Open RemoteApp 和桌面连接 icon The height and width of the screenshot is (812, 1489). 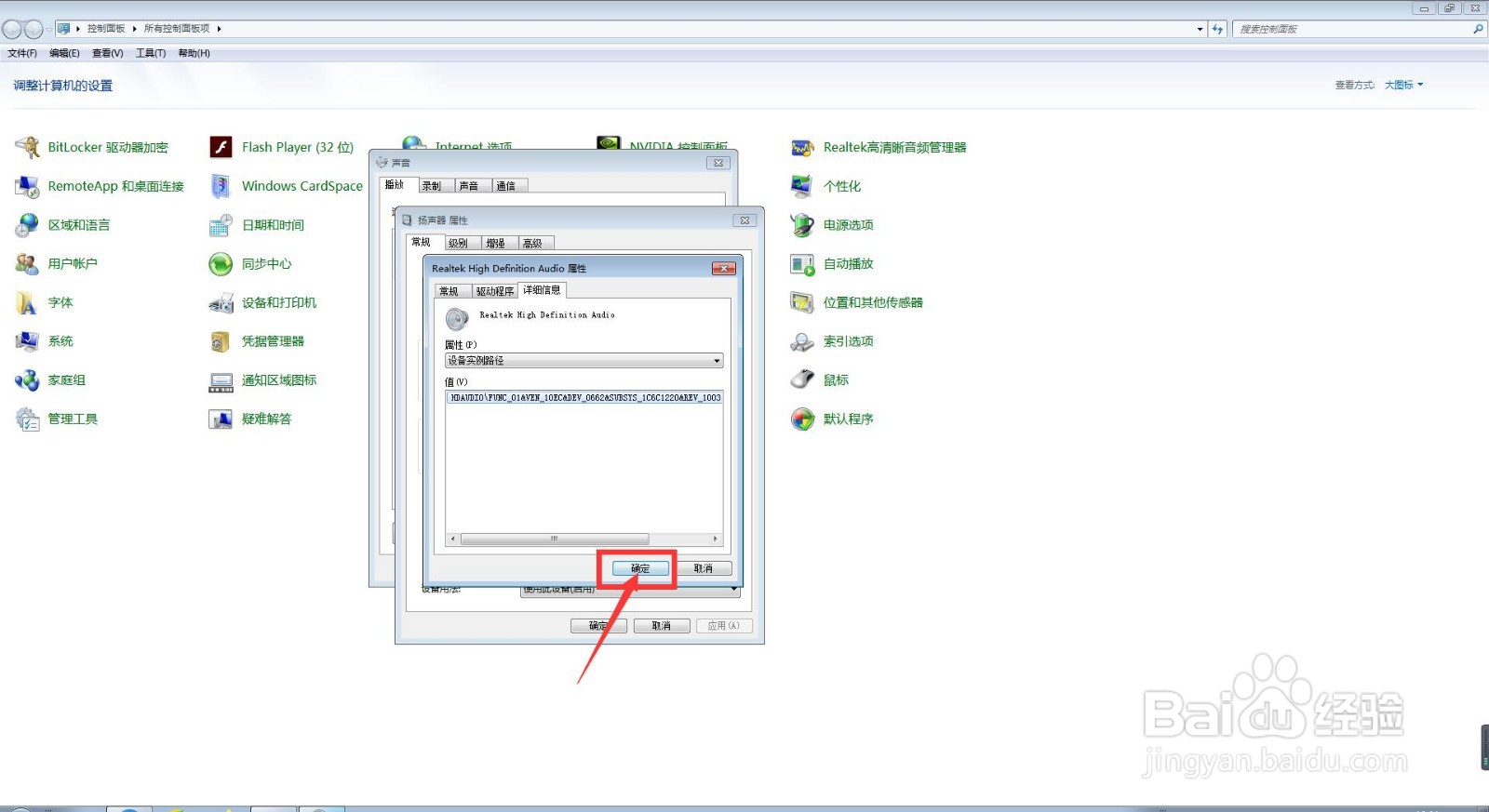27,186
